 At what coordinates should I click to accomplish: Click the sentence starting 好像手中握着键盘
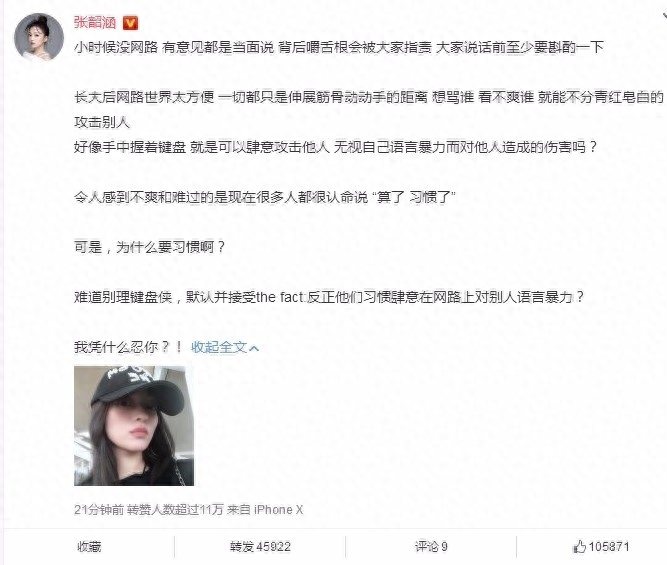335,147
